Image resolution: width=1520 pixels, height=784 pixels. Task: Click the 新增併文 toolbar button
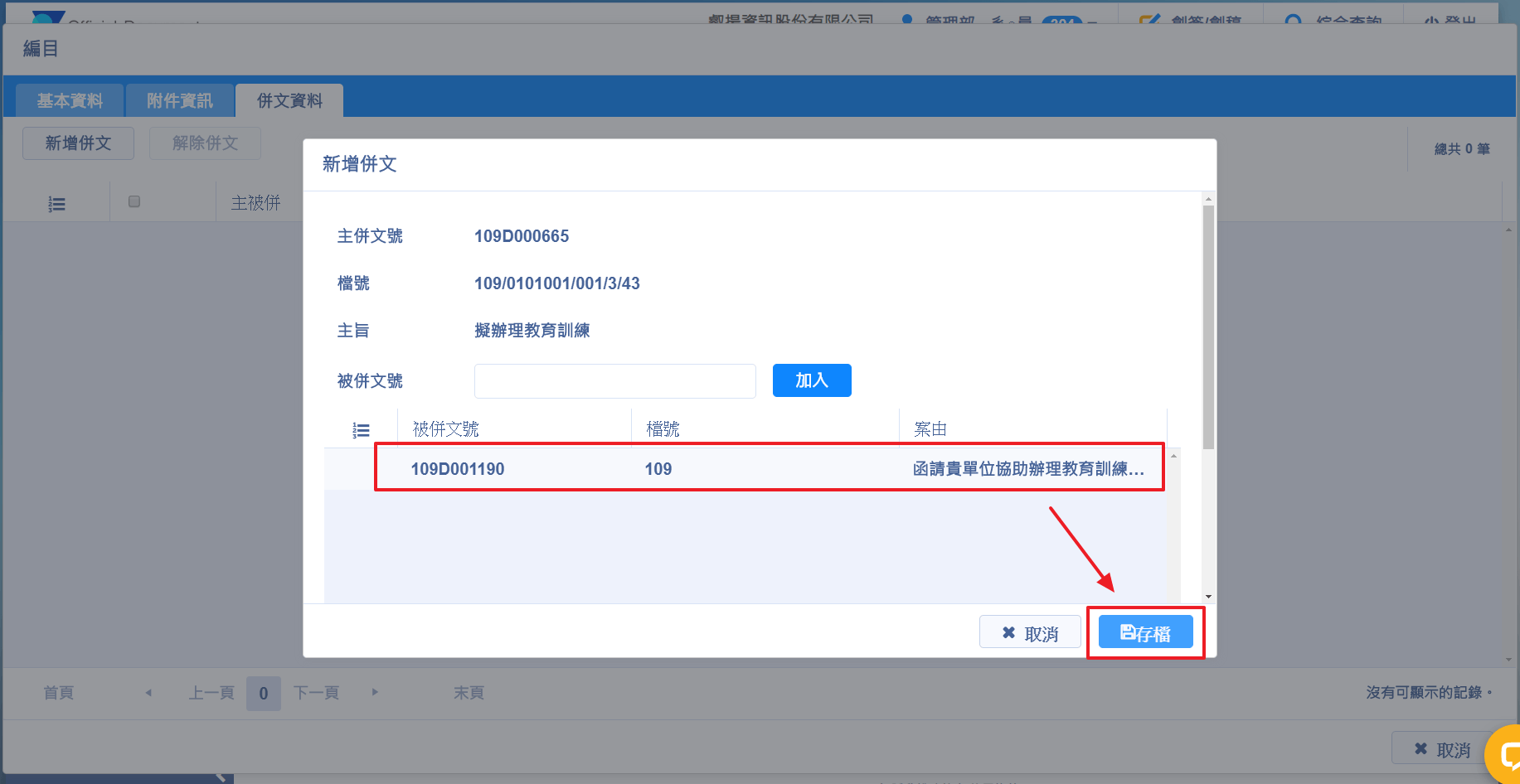click(78, 143)
